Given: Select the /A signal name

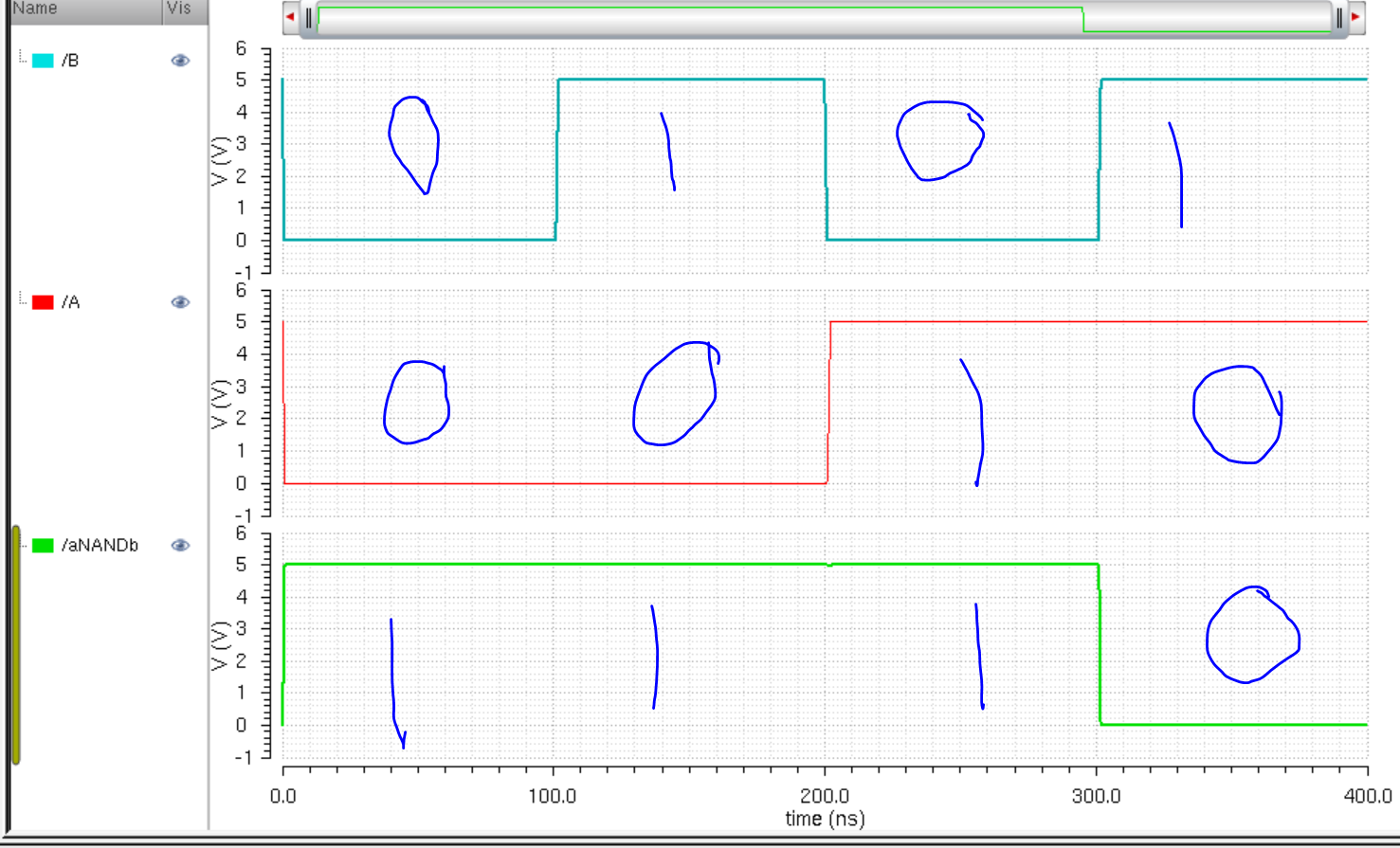Looking at the screenshot, I should (71, 302).
